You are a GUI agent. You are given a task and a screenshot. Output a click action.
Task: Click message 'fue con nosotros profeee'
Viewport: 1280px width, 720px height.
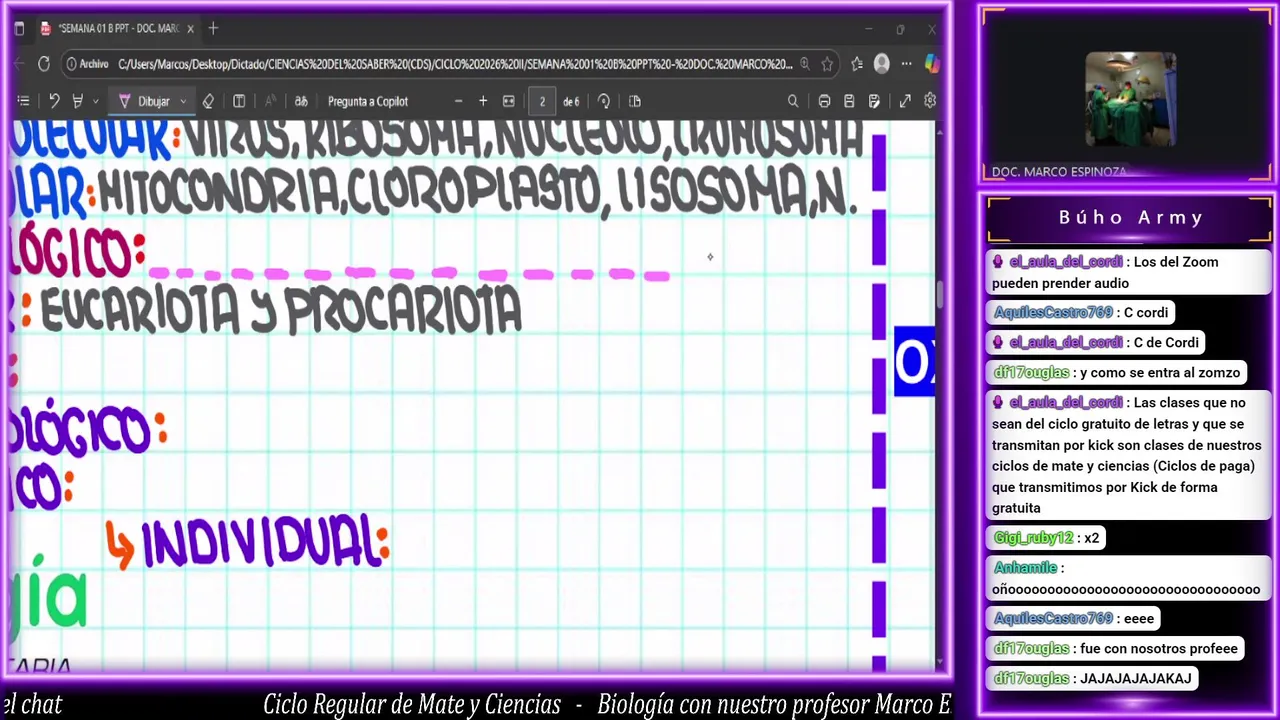click(x=1159, y=648)
